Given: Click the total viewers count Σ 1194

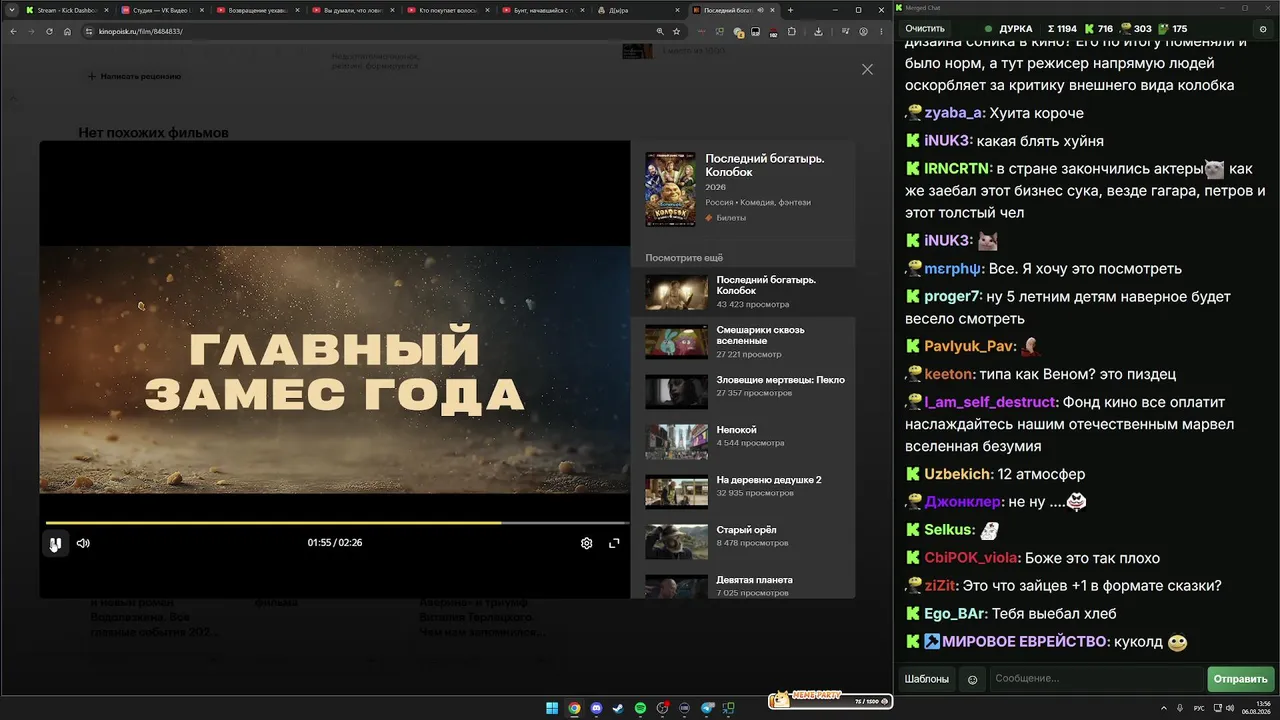Looking at the screenshot, I should point(1062,29).
